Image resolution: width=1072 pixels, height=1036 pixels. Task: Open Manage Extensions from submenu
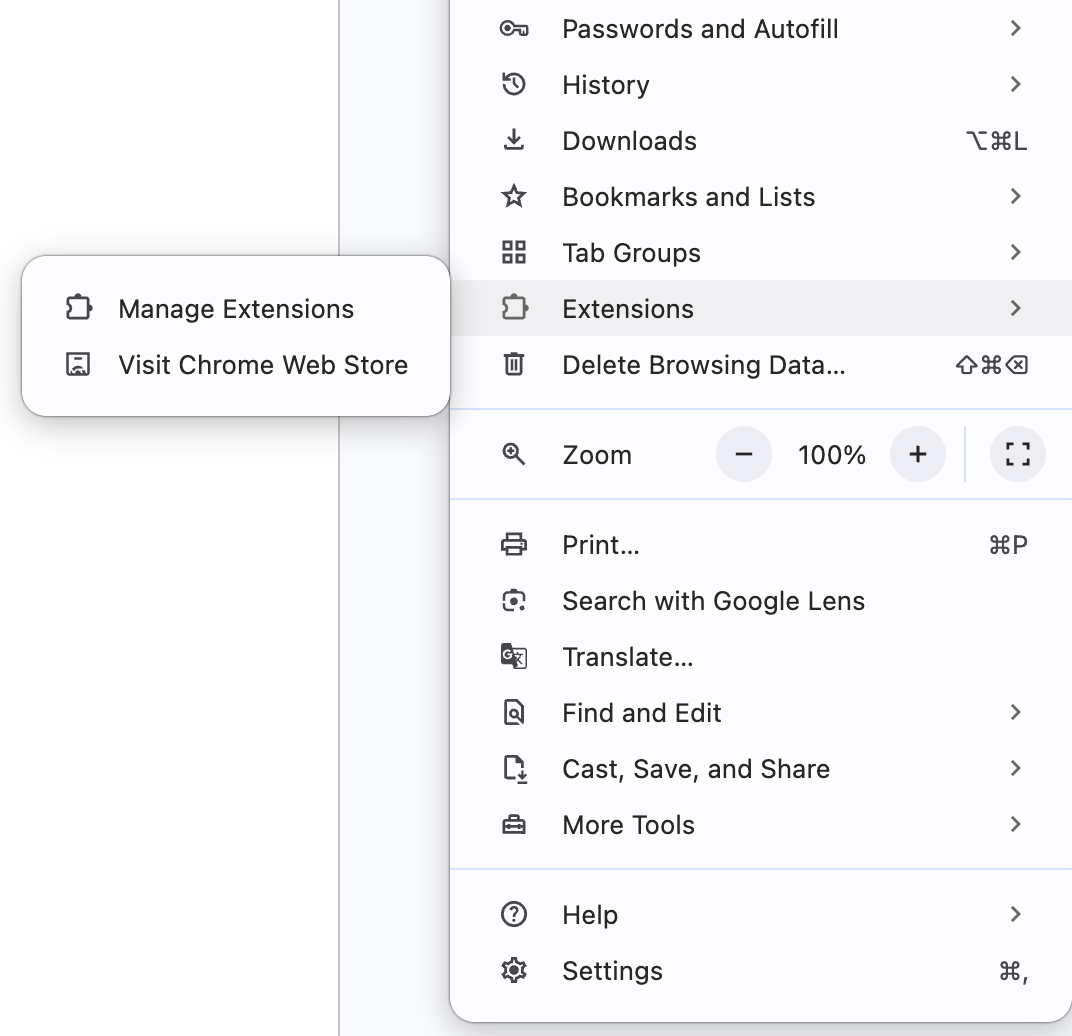(x=236, y=309)
